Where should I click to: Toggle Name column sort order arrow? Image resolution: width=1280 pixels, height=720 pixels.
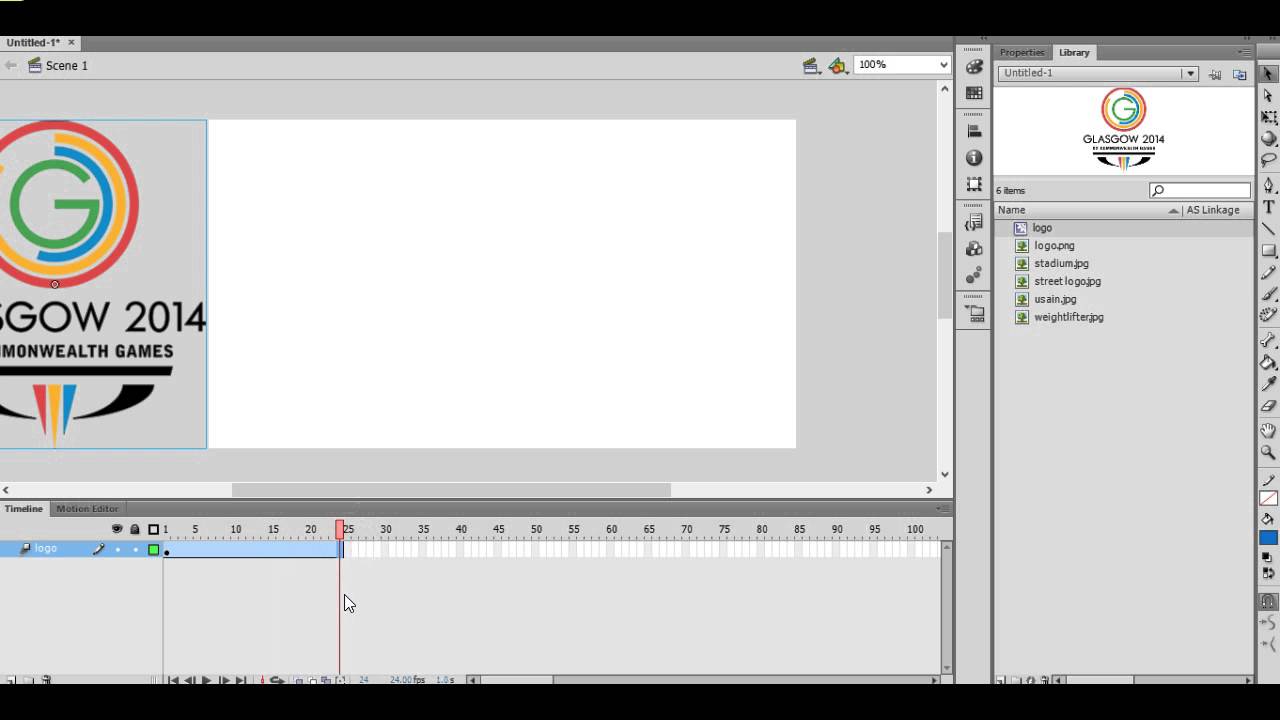tap(1173, 211)
